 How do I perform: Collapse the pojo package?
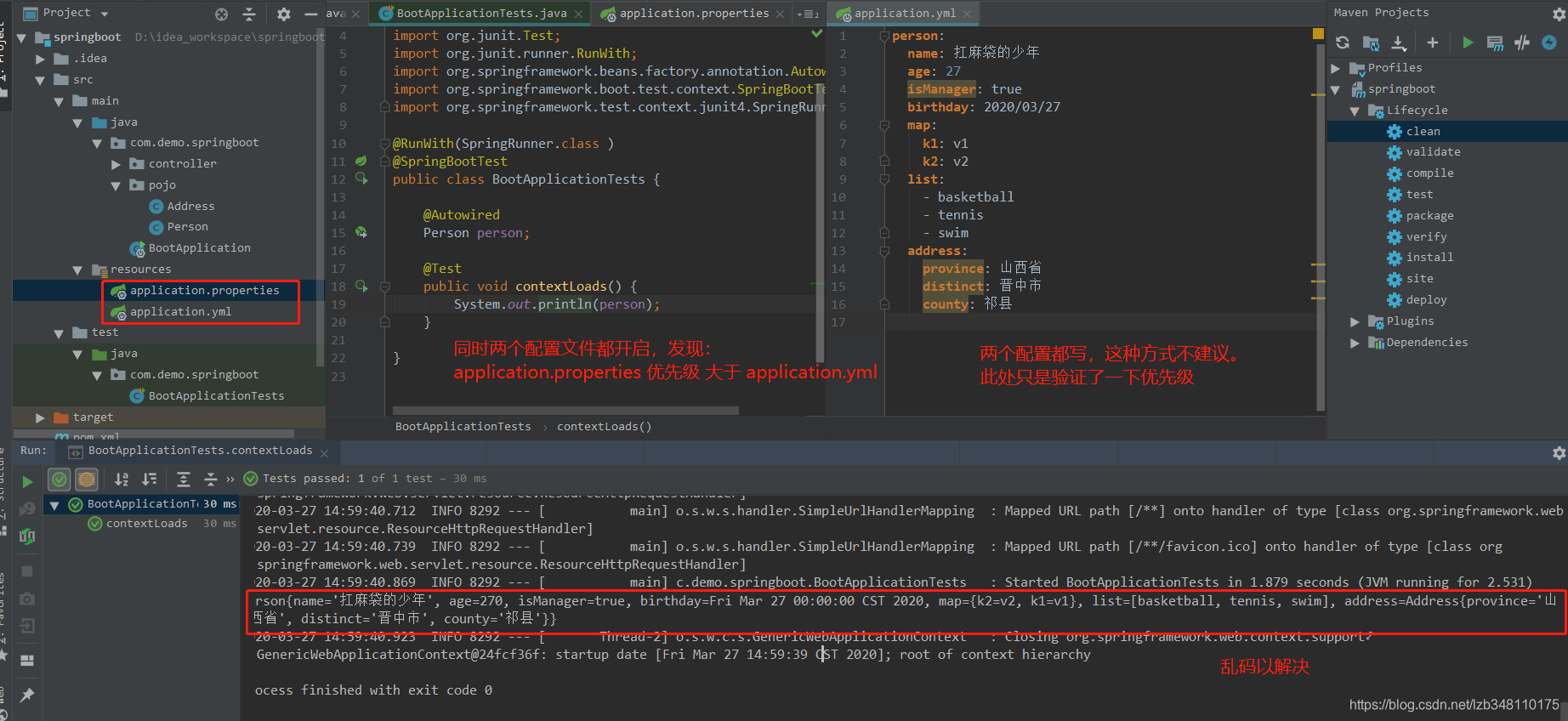pos(116,185)
